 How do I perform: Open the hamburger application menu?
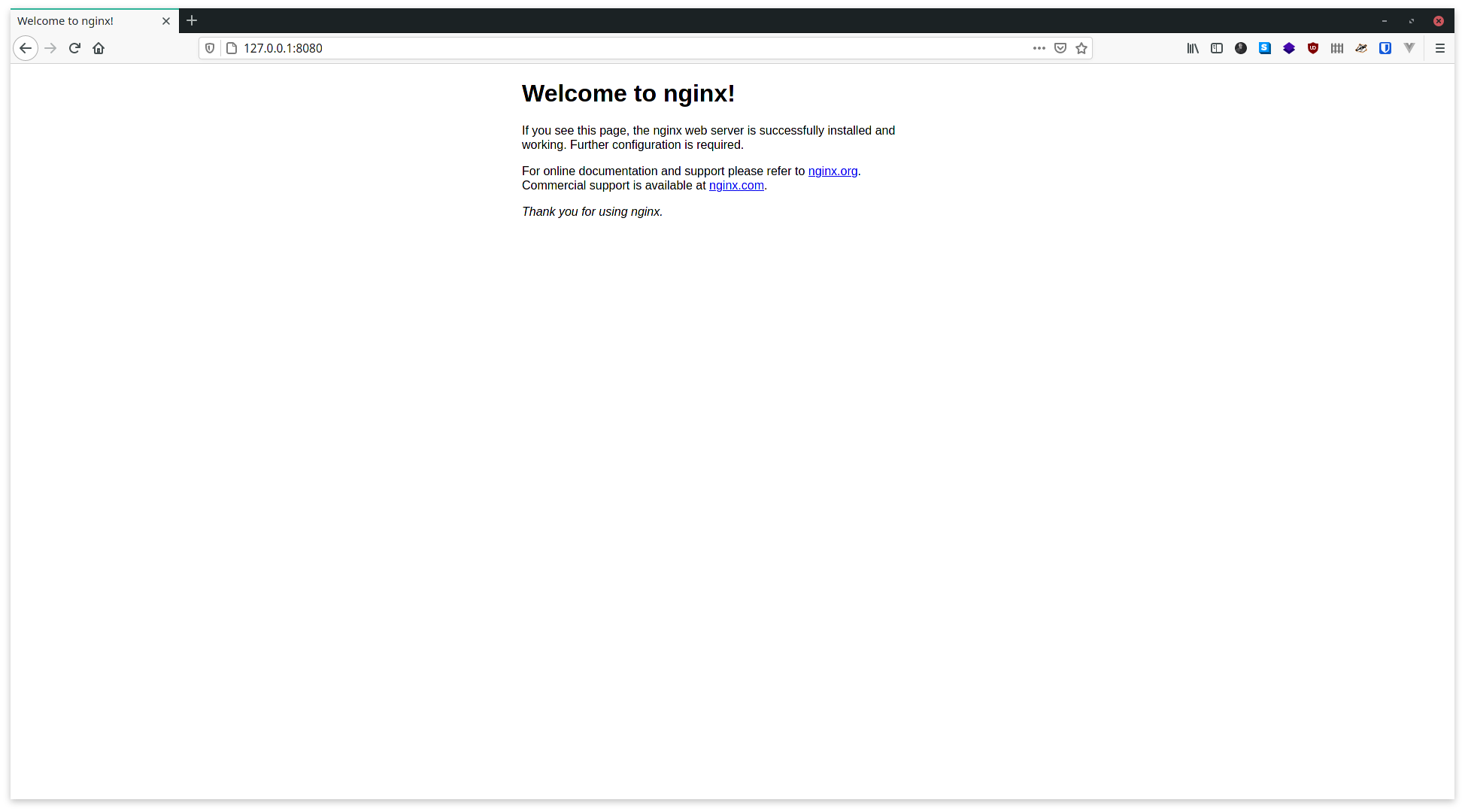click(x=1440, y=48)
